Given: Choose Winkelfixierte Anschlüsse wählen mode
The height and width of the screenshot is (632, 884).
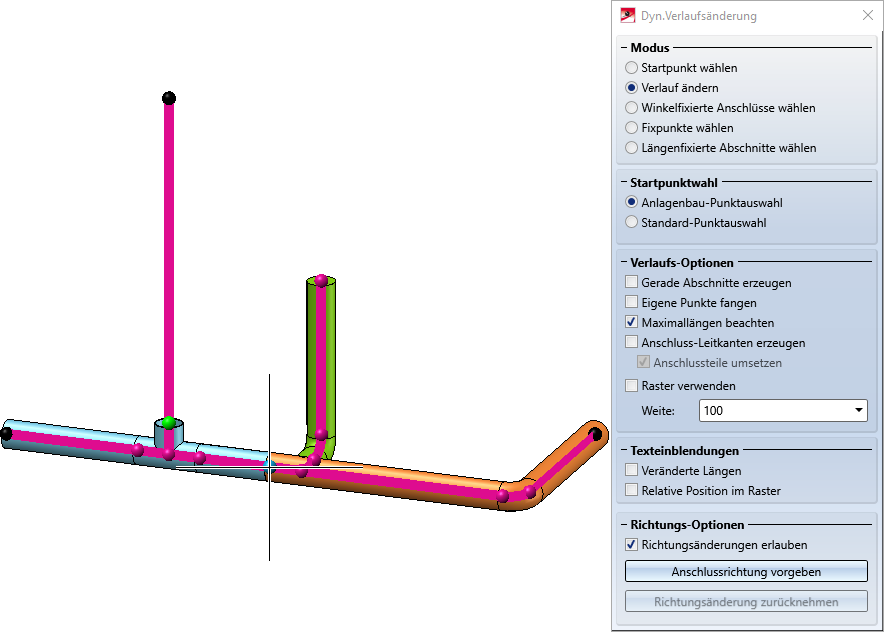Looking at the screenshot, I should pyautogui.click(x=631, y=108).
